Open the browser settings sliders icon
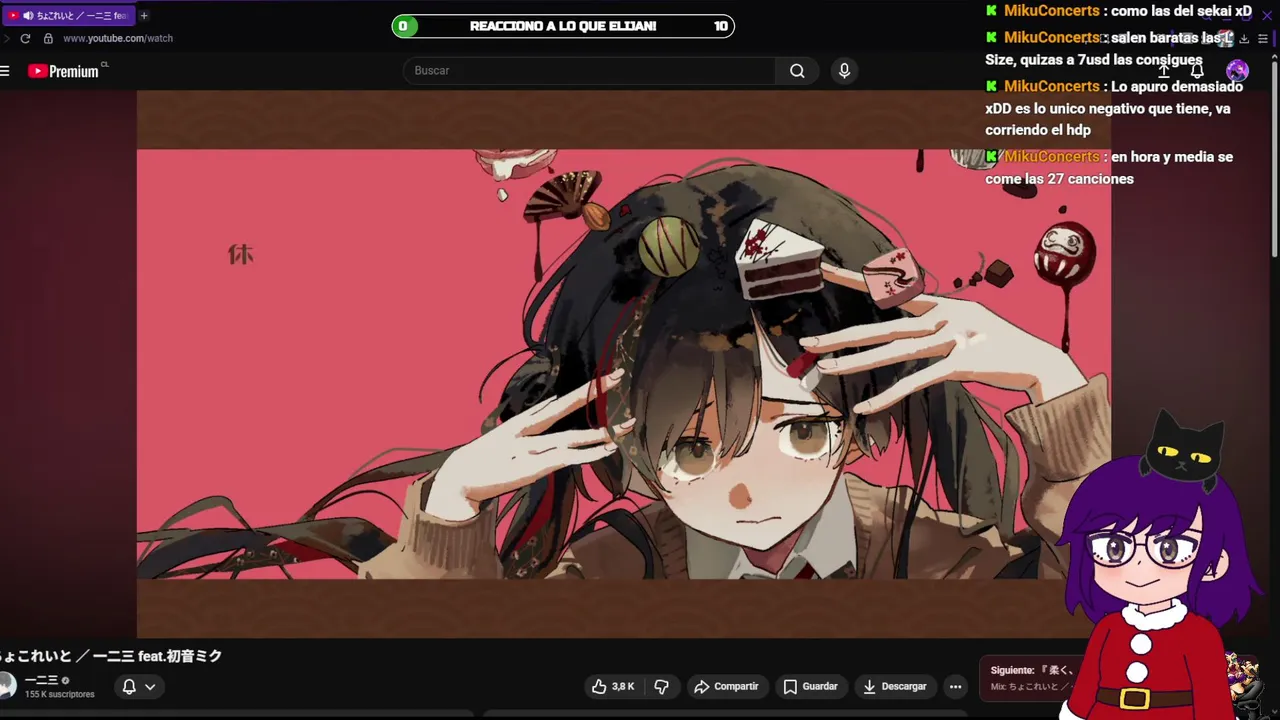 click(1263, 38)
